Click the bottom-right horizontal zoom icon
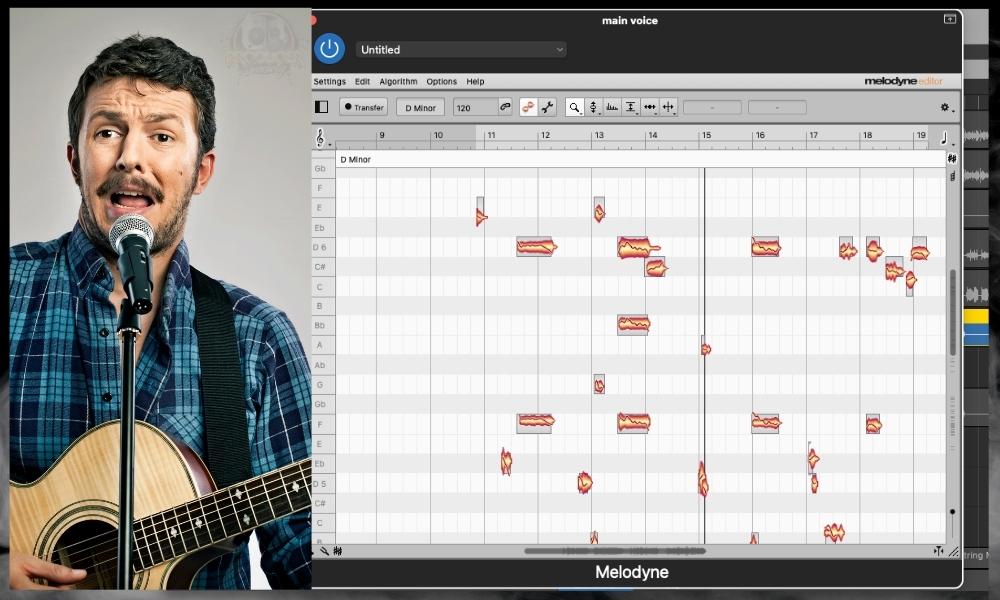The height and width of the screenshot is (600, 1000). (938, 551)
